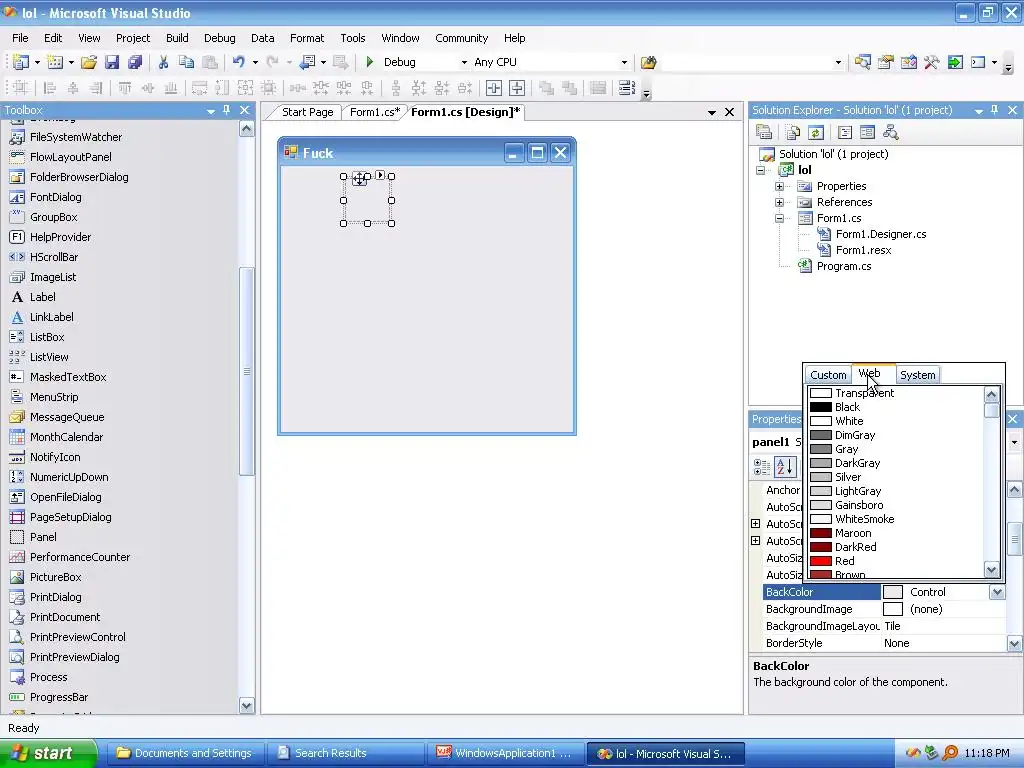Open the Build menu
The height and width of the screenshot is (768, 1024).
177,38
